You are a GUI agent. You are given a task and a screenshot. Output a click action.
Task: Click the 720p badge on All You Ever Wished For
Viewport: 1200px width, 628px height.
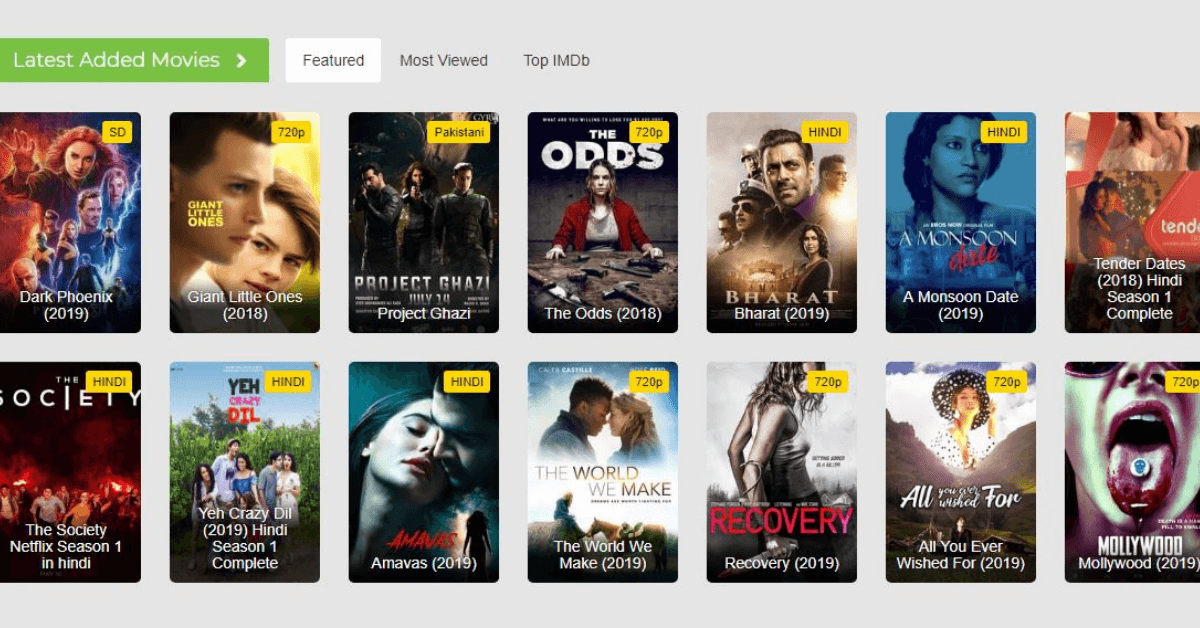pyautogui.click(x=1006, y=382)
